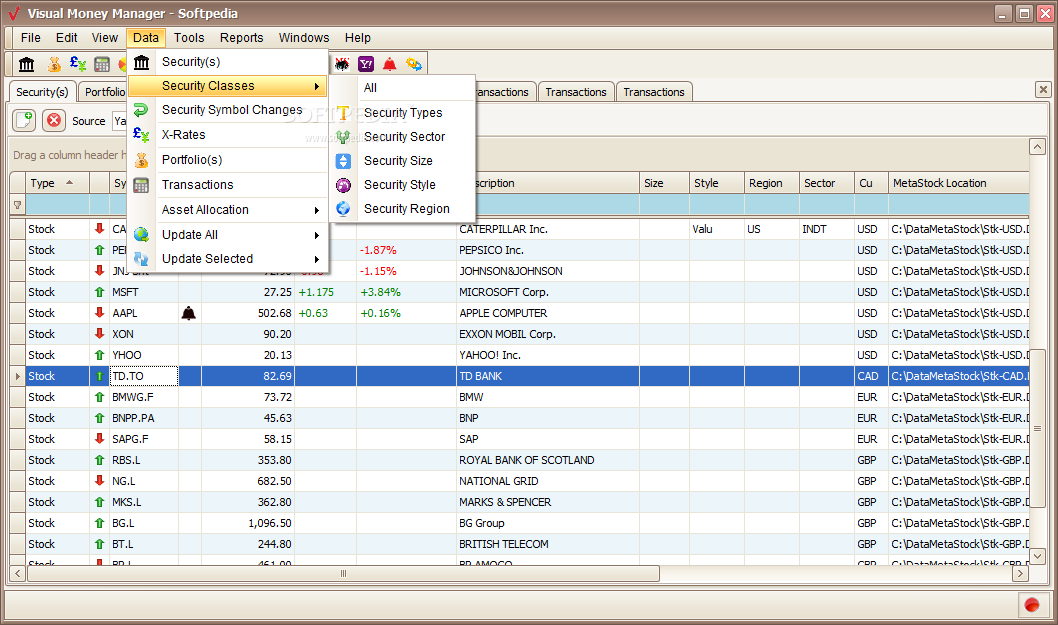The height and width of the screenshot is (625, 1058).
Task: Click the bank icon beside Security(s) menu item
Action: click(141, 62)
